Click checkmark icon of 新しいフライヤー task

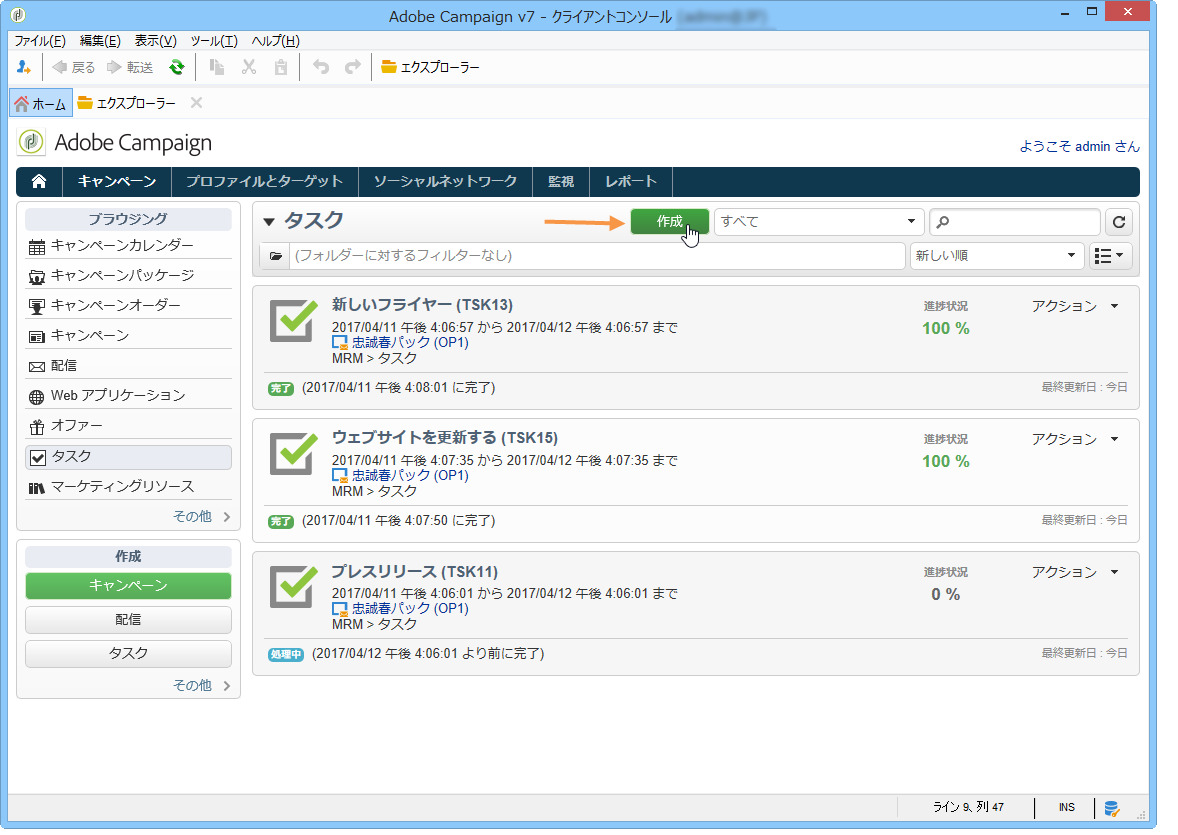point(293,321)
